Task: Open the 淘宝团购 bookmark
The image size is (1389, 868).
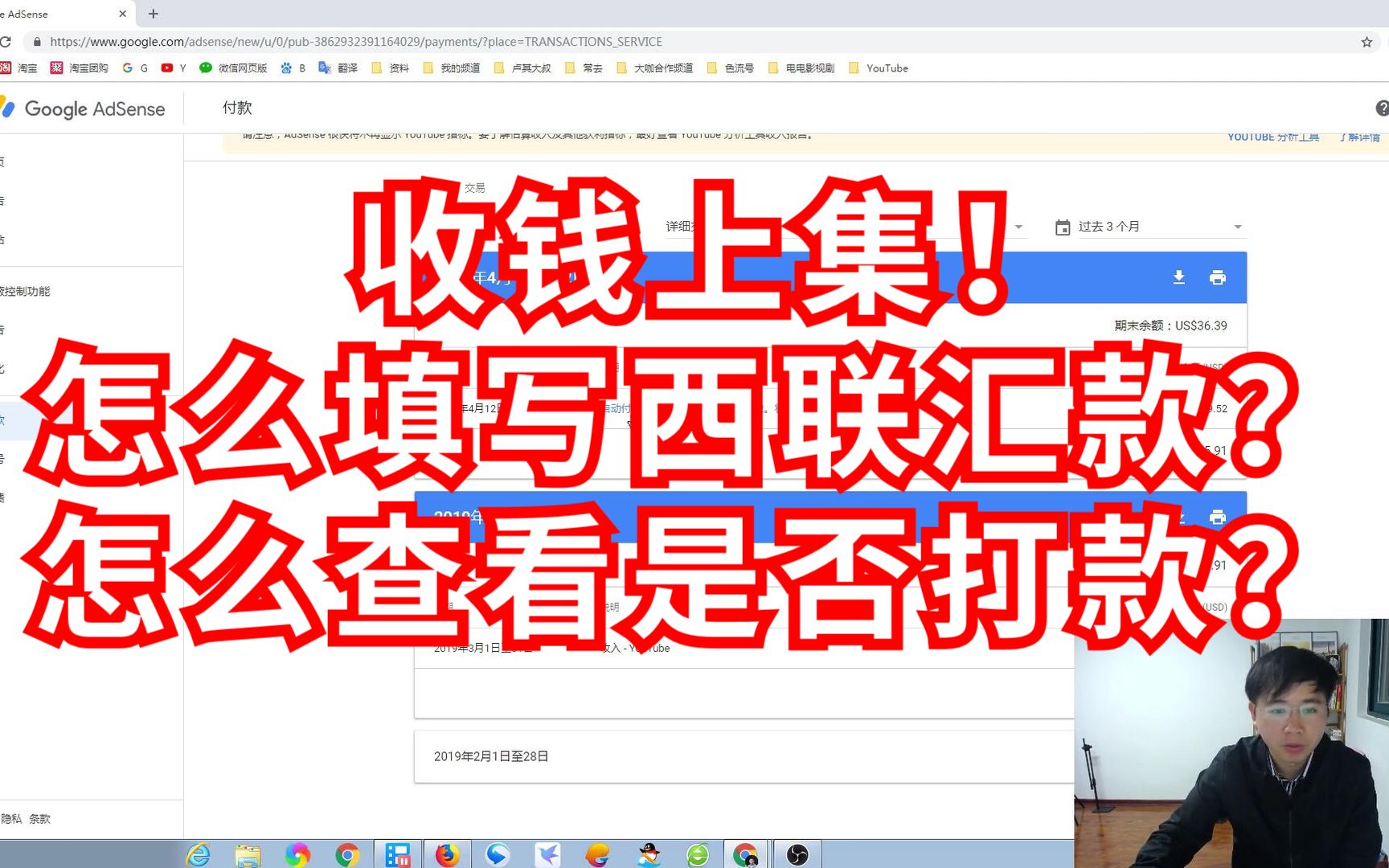Action: click(x=80, y=68)
